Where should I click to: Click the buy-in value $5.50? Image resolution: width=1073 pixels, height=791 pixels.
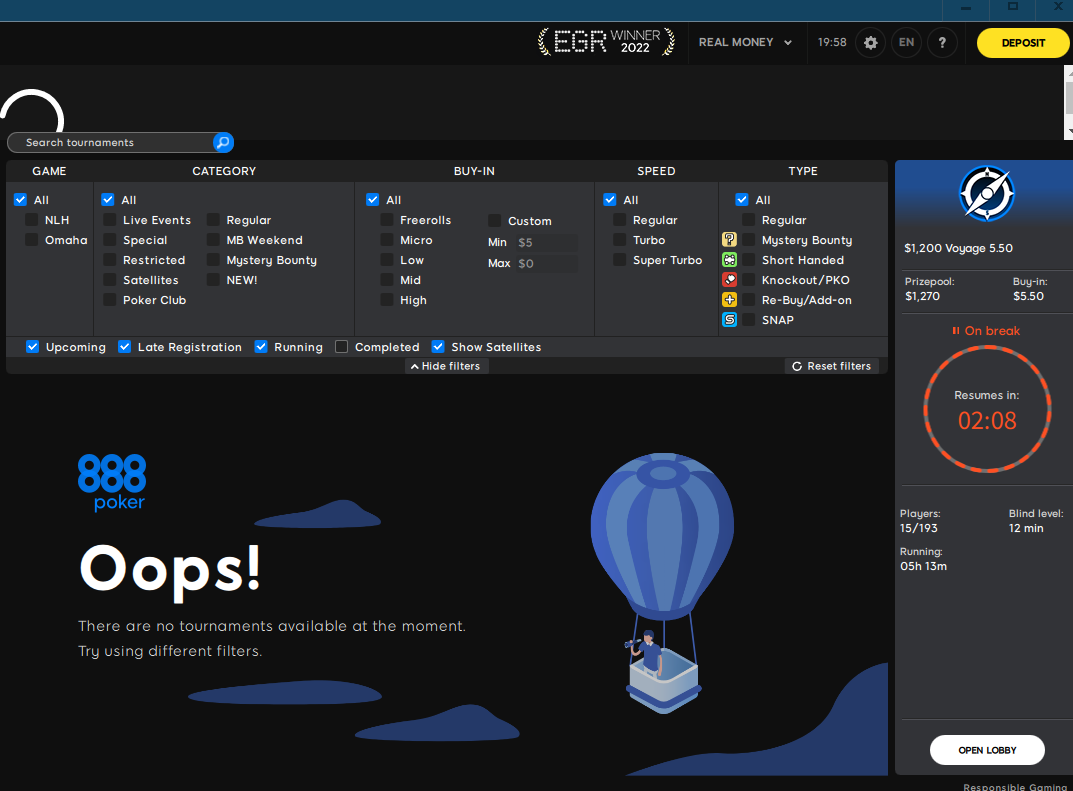pos(1029,296)
